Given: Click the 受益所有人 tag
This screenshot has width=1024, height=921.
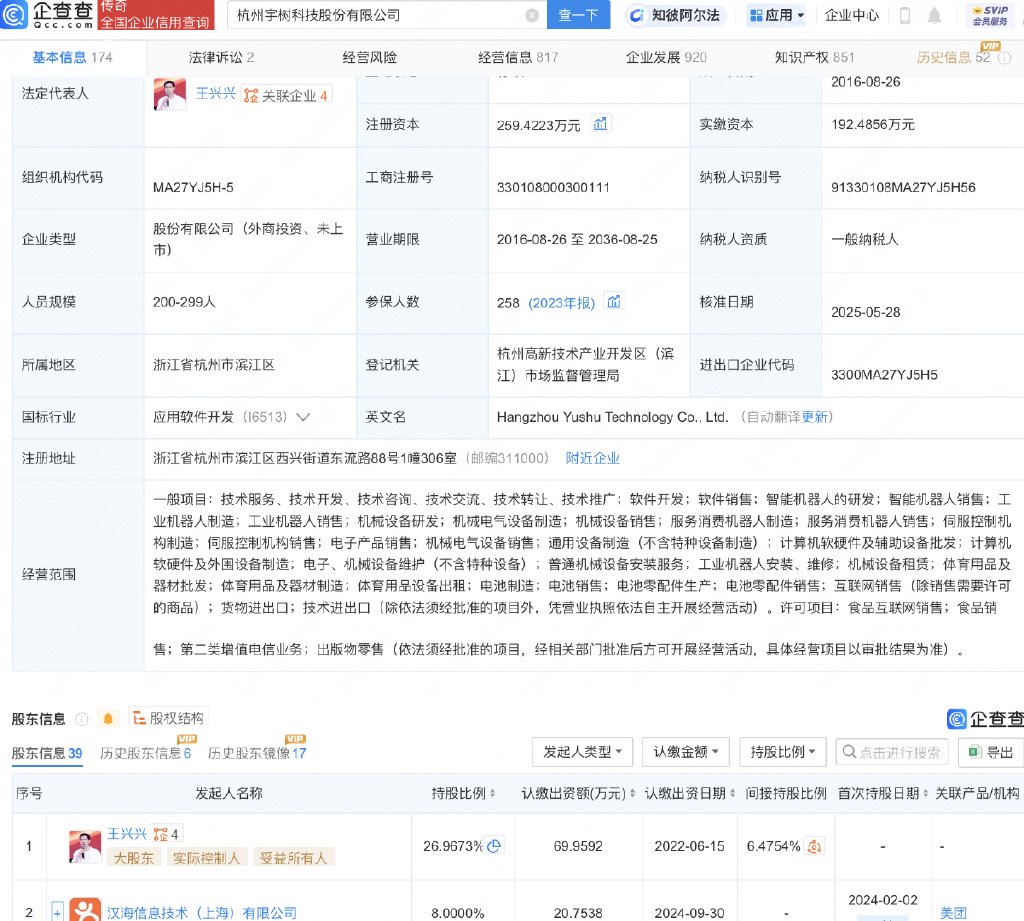Looking at the screenshot, I should (293, 858).
